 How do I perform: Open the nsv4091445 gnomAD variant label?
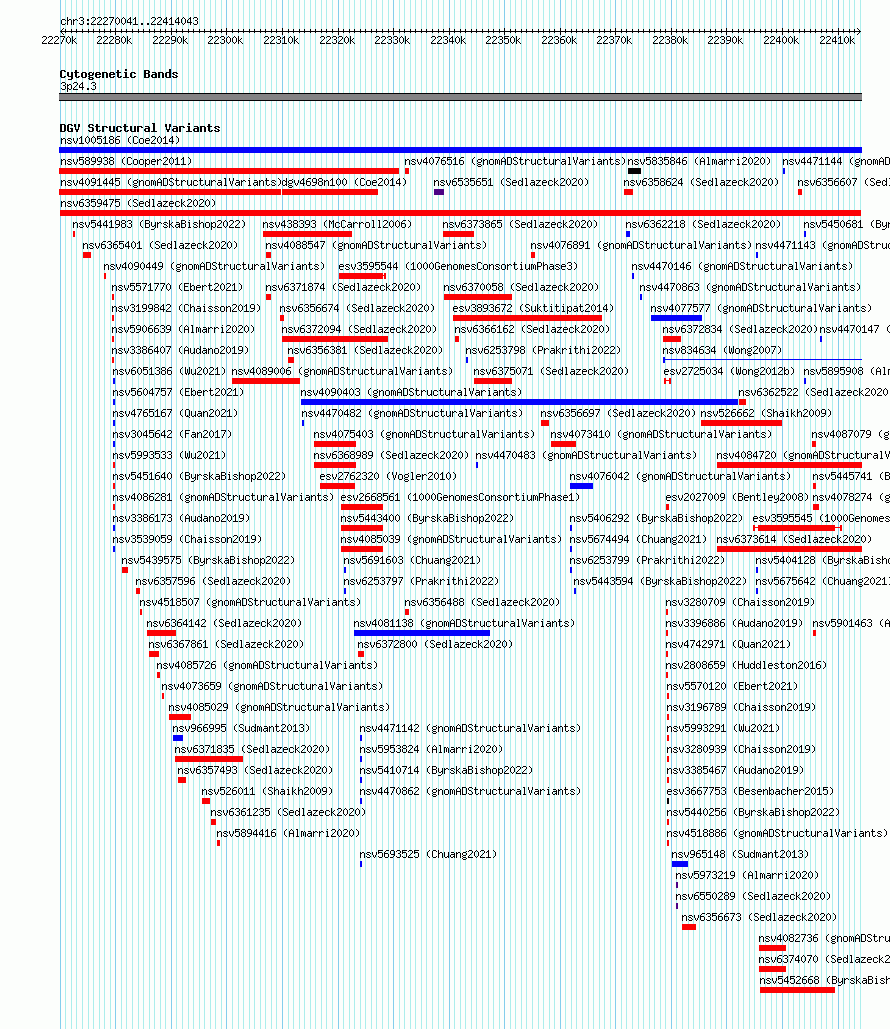click(170, 182)
